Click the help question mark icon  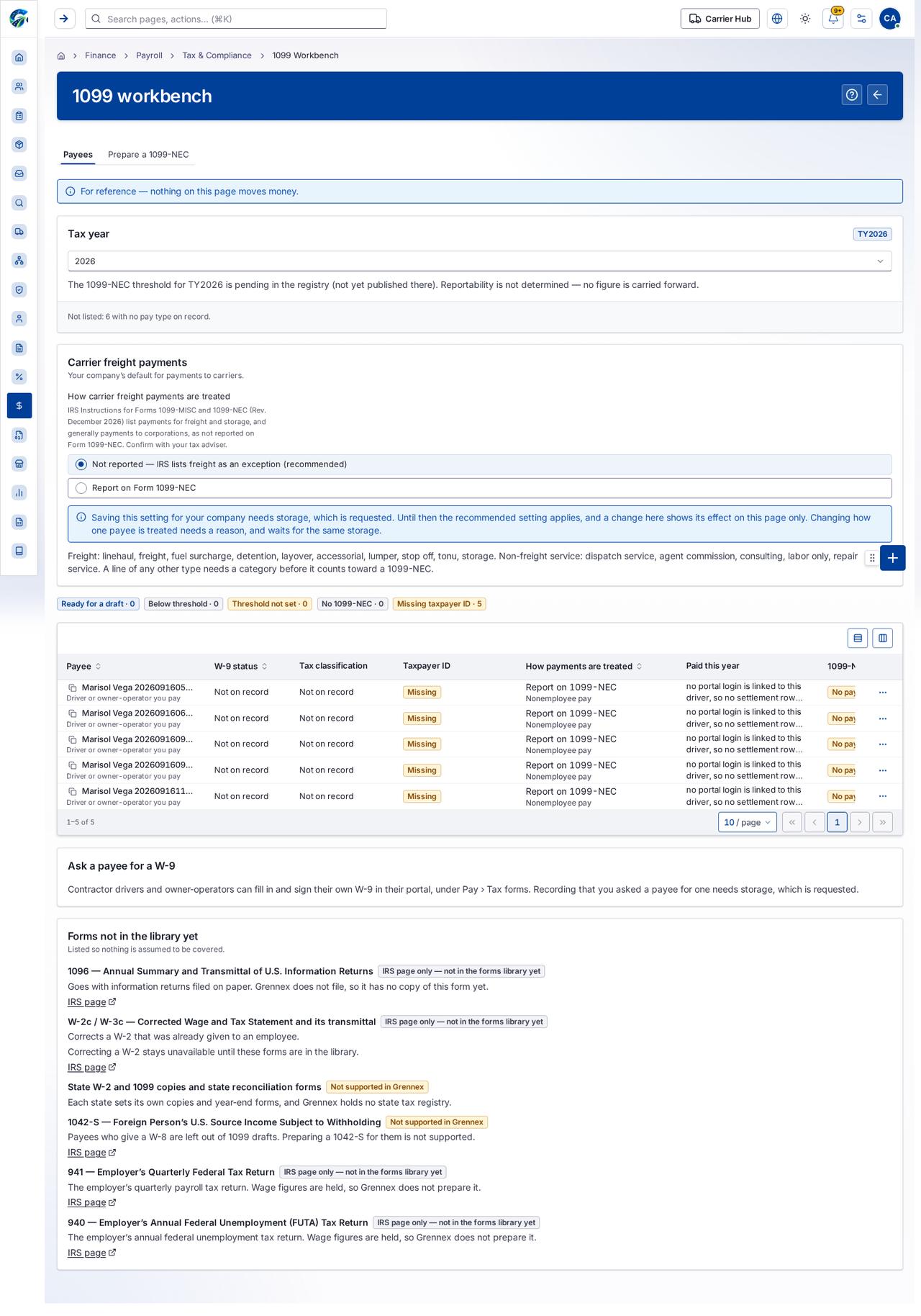click(852, 95)
